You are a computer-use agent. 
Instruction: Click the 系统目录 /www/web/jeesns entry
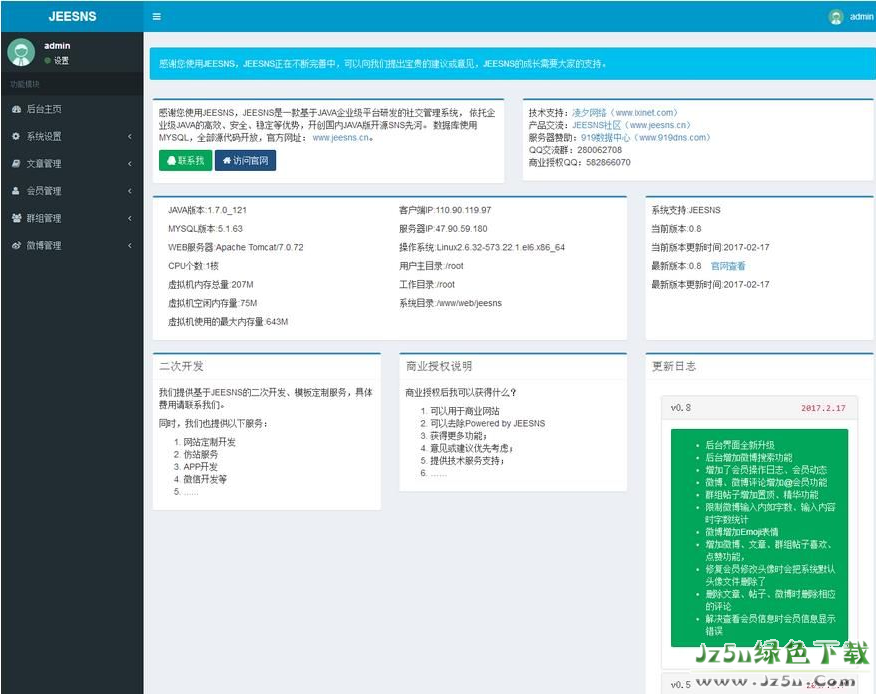click(450, 303)
